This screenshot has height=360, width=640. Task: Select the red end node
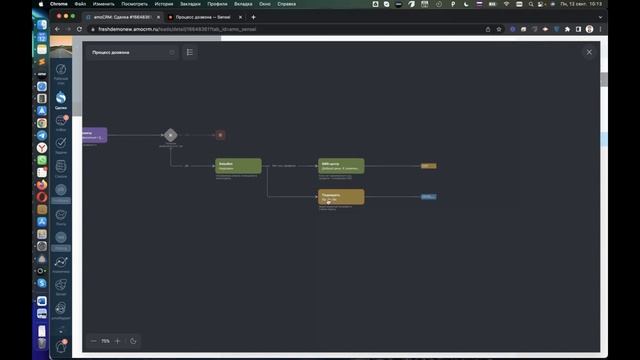pyautogui.click(x=220, y=135)
